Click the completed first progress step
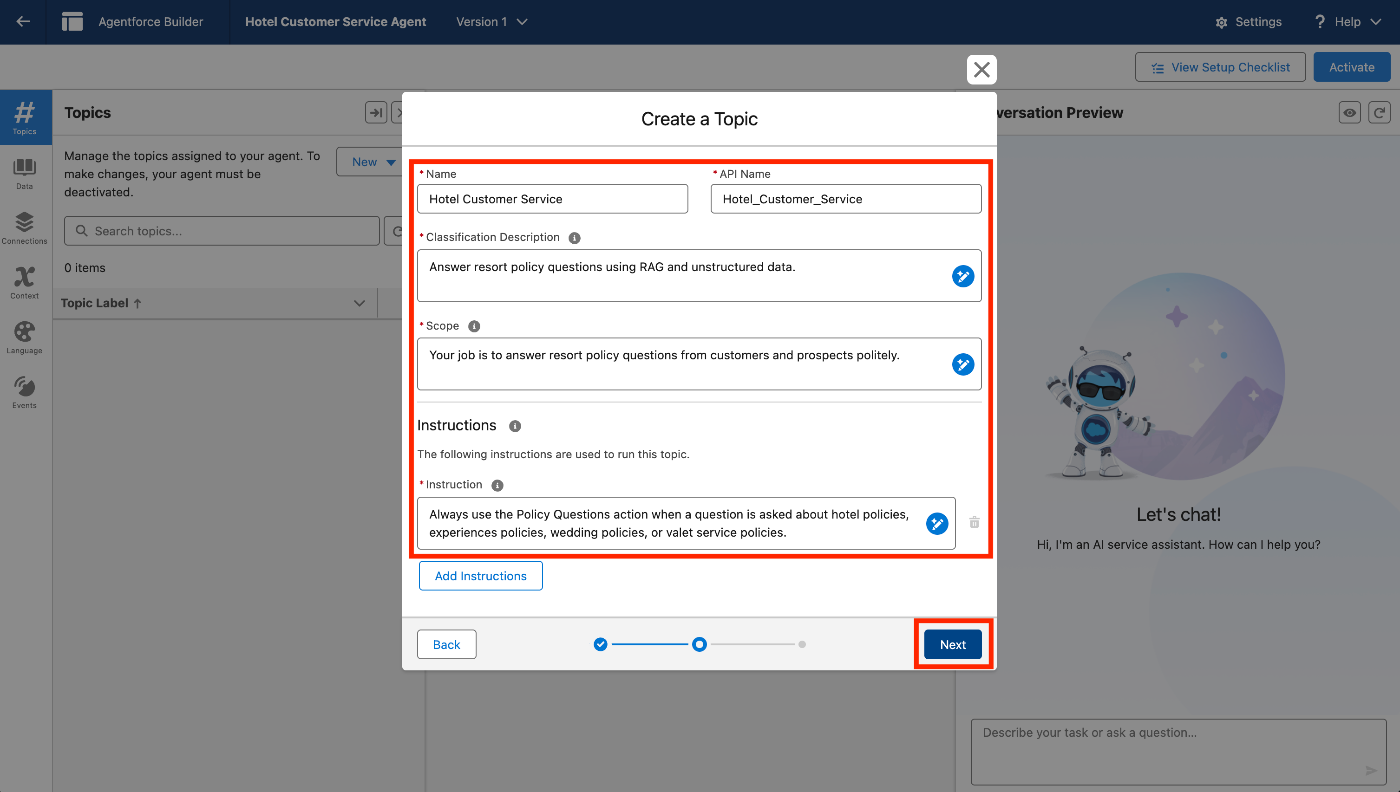The width and height of the screenshot is (1400, 792). click(x=600, y=645)
